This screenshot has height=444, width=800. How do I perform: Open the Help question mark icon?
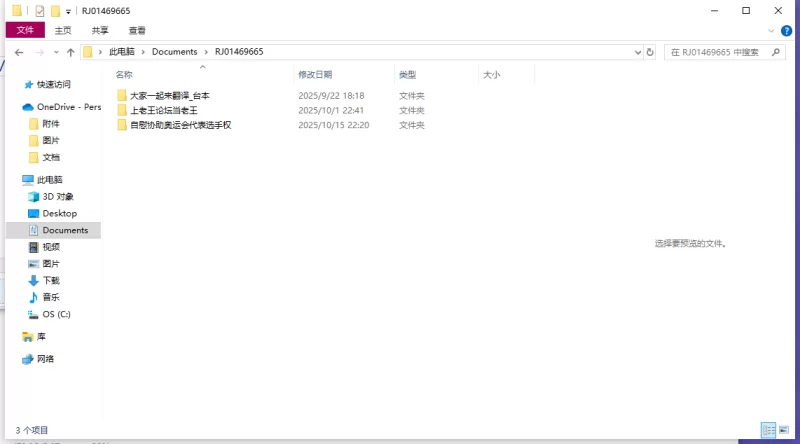[787, 31]
